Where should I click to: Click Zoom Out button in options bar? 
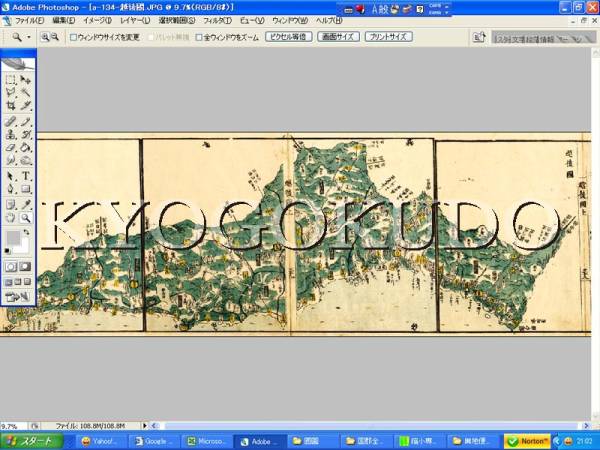click(x=55, y=37)
